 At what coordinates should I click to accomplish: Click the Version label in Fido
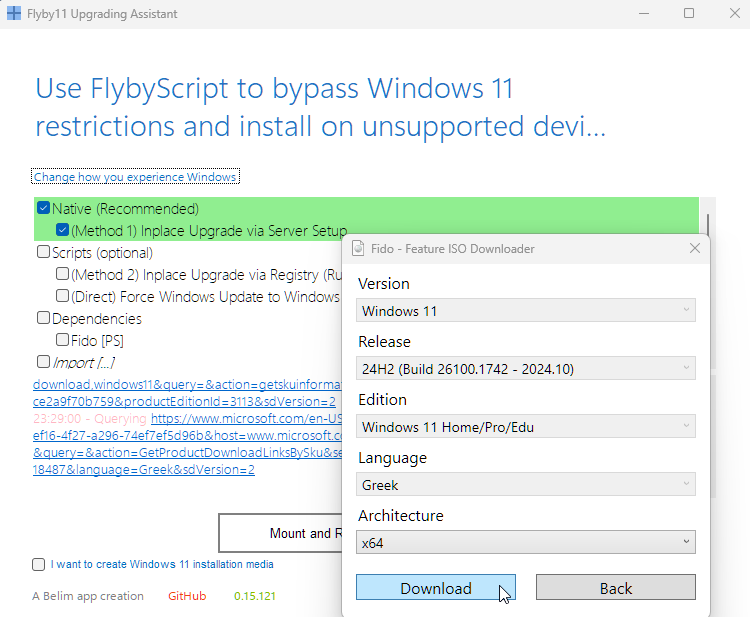pos(384,284)
